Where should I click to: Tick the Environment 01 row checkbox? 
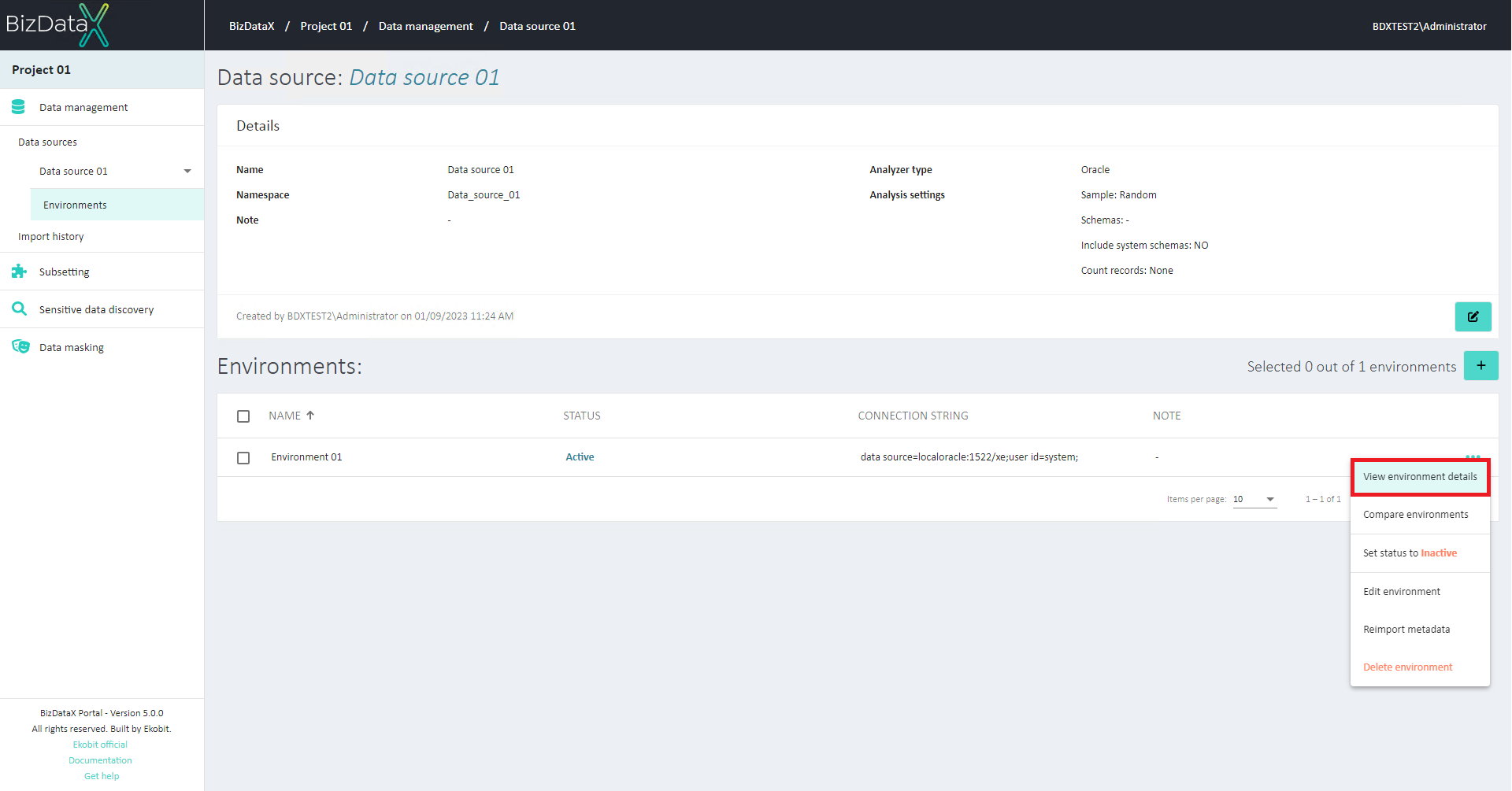[x=243, y=457]
